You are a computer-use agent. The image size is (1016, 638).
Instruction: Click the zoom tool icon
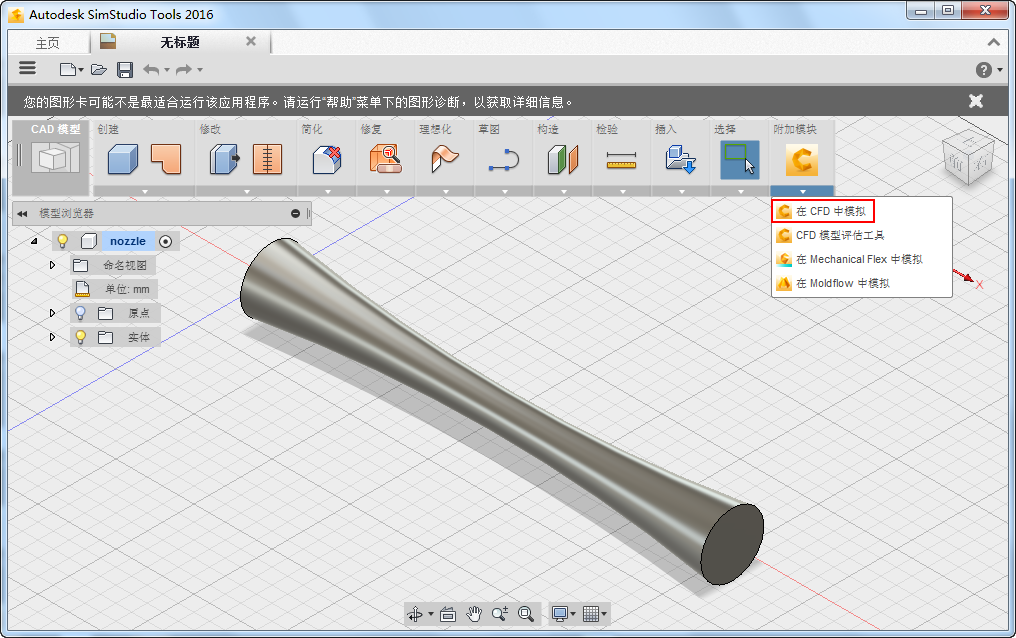(500, 613)
